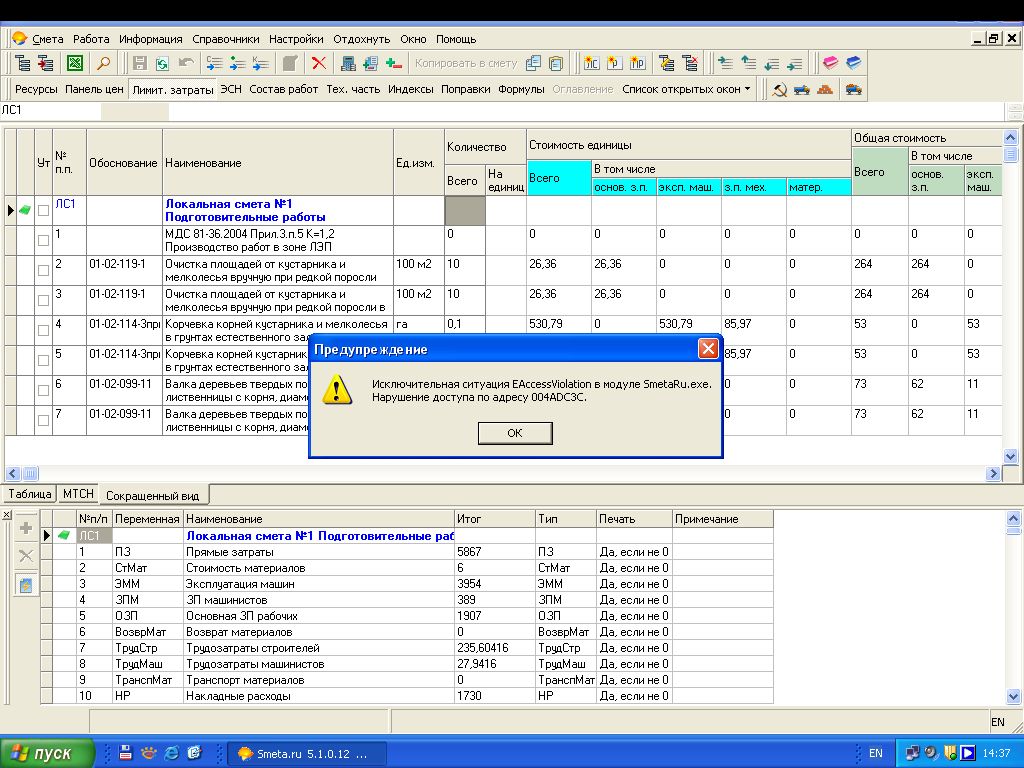The image size is (1024, 768).
Task: Open the calculator icon in toolbar
Action: click(348, 63)
